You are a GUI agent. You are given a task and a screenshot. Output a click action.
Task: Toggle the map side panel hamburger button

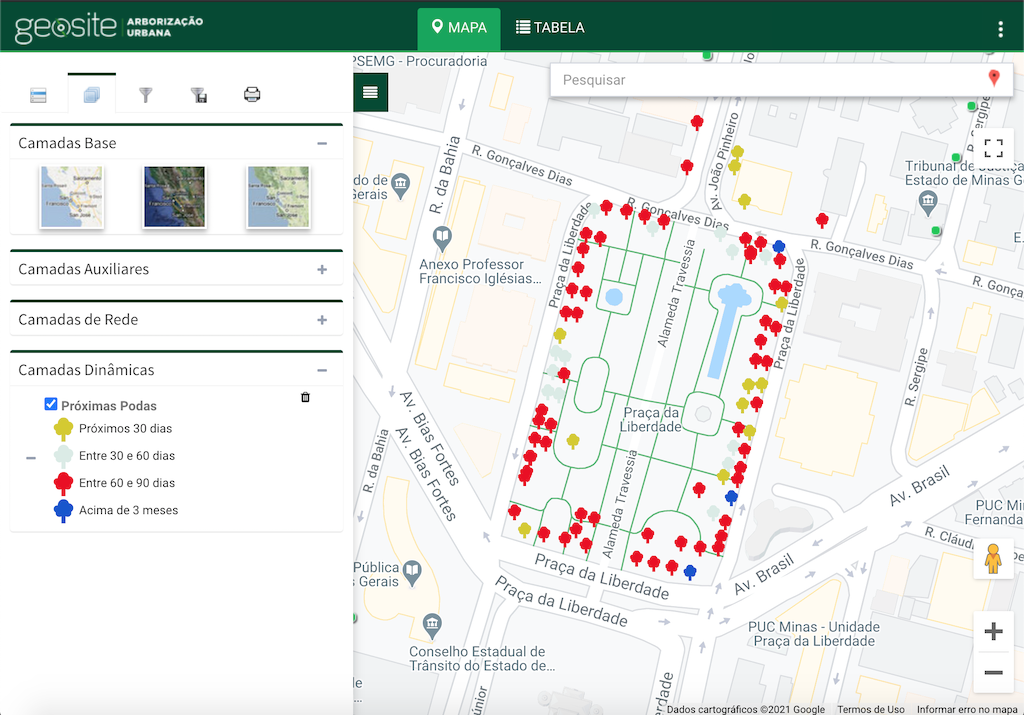click(x=370, y=92)
